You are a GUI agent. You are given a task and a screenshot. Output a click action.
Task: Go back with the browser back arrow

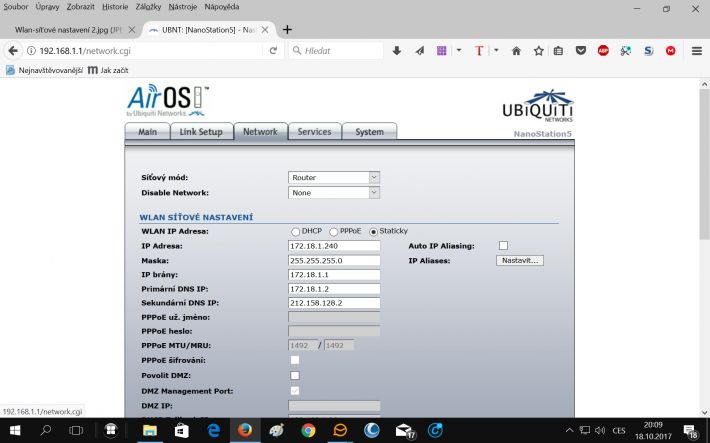13,51
